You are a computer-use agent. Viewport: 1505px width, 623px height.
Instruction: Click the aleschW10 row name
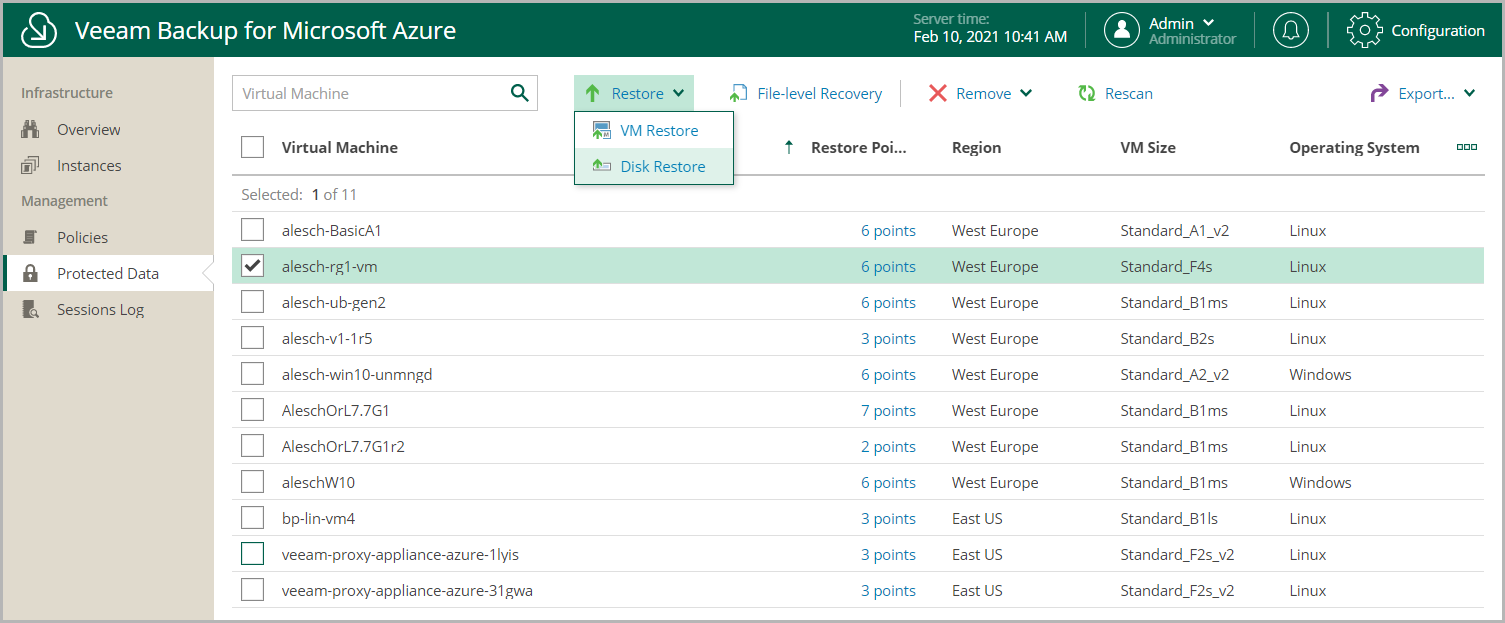[x=318, y=482]
